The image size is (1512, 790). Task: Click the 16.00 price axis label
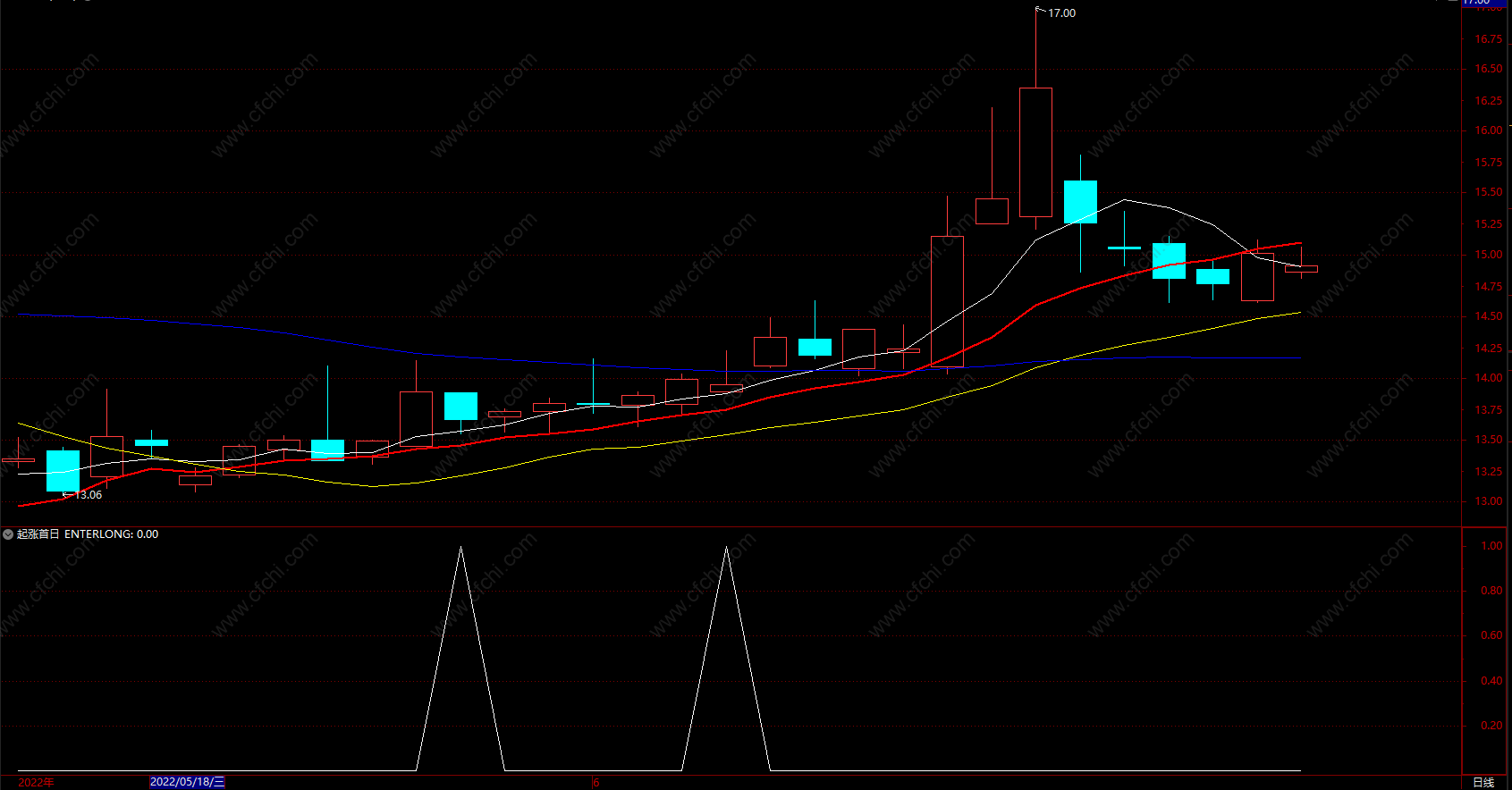(x=1488, y=130)
